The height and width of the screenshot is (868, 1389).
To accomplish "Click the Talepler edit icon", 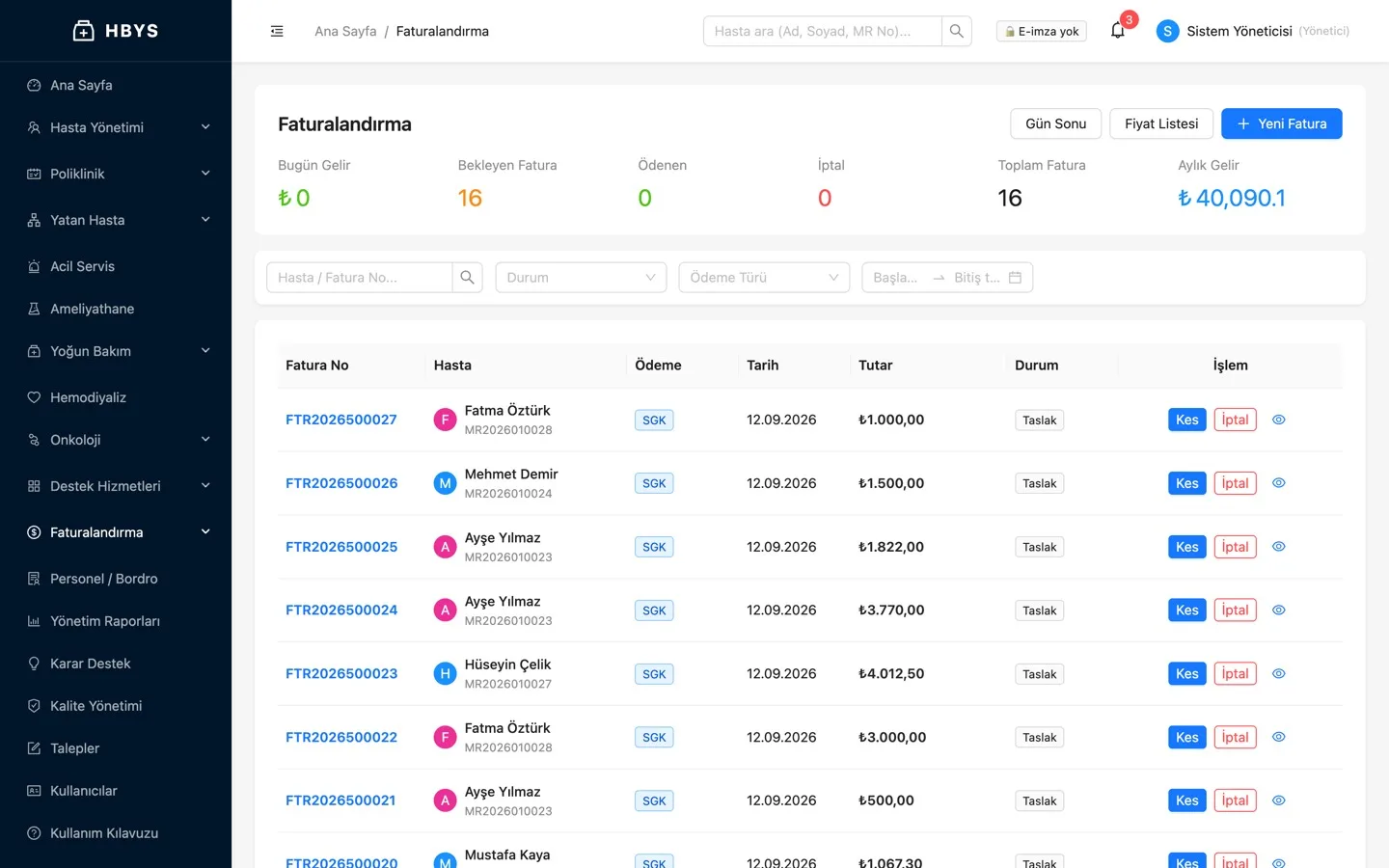I will tap(34, 748).
